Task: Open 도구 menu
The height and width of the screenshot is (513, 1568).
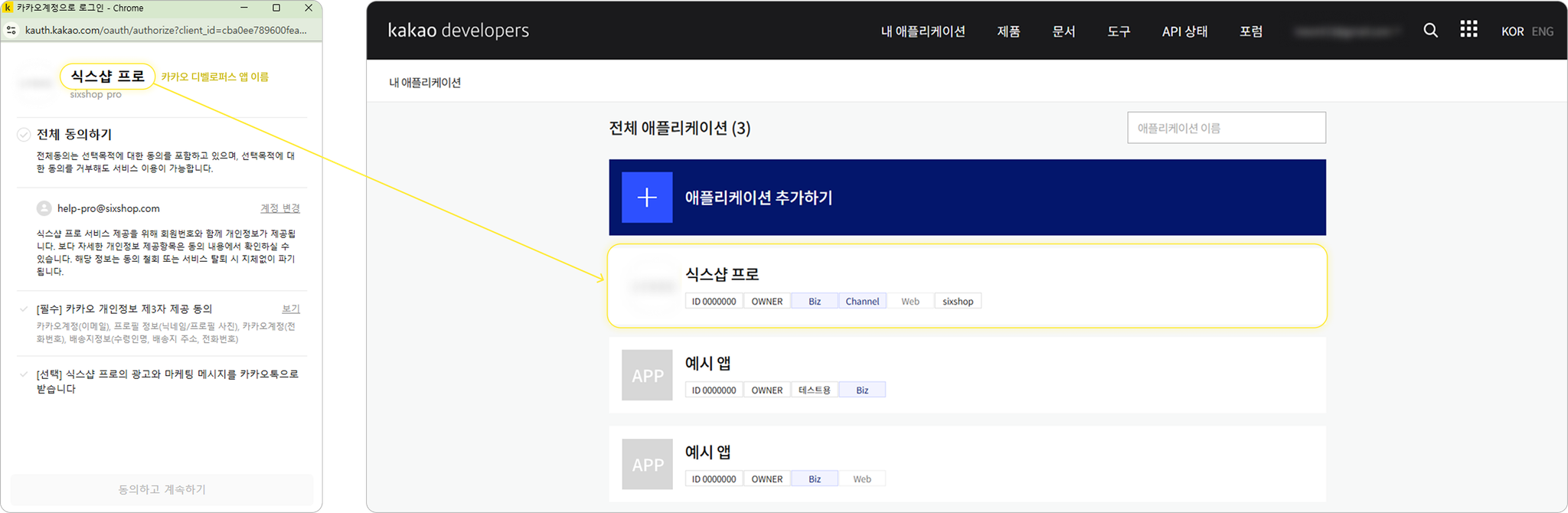Action: pos(1119,31)
